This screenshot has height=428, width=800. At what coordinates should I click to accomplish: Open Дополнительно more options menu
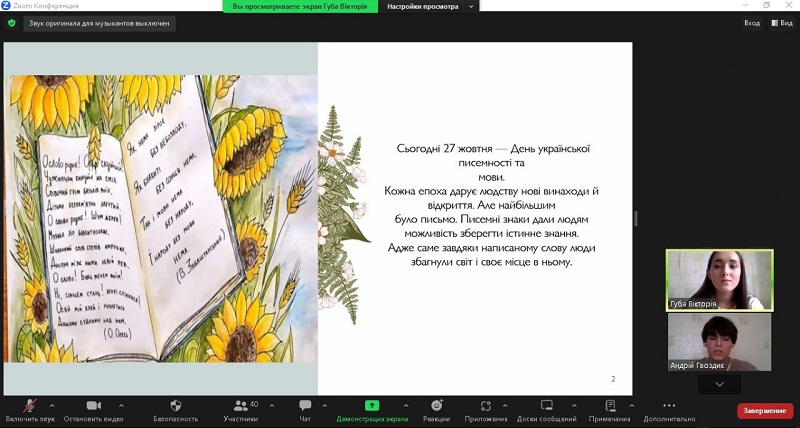click(669, 411)
